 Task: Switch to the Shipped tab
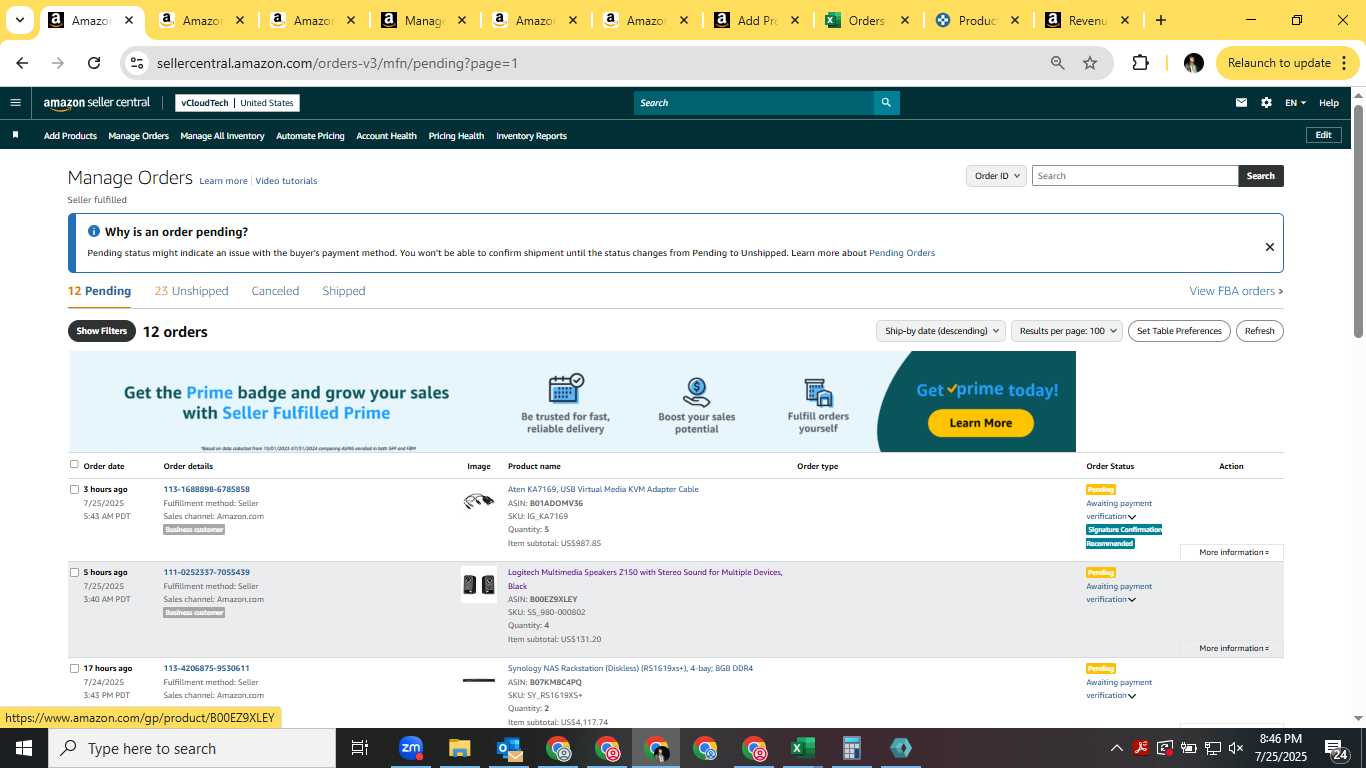point(344,291)
